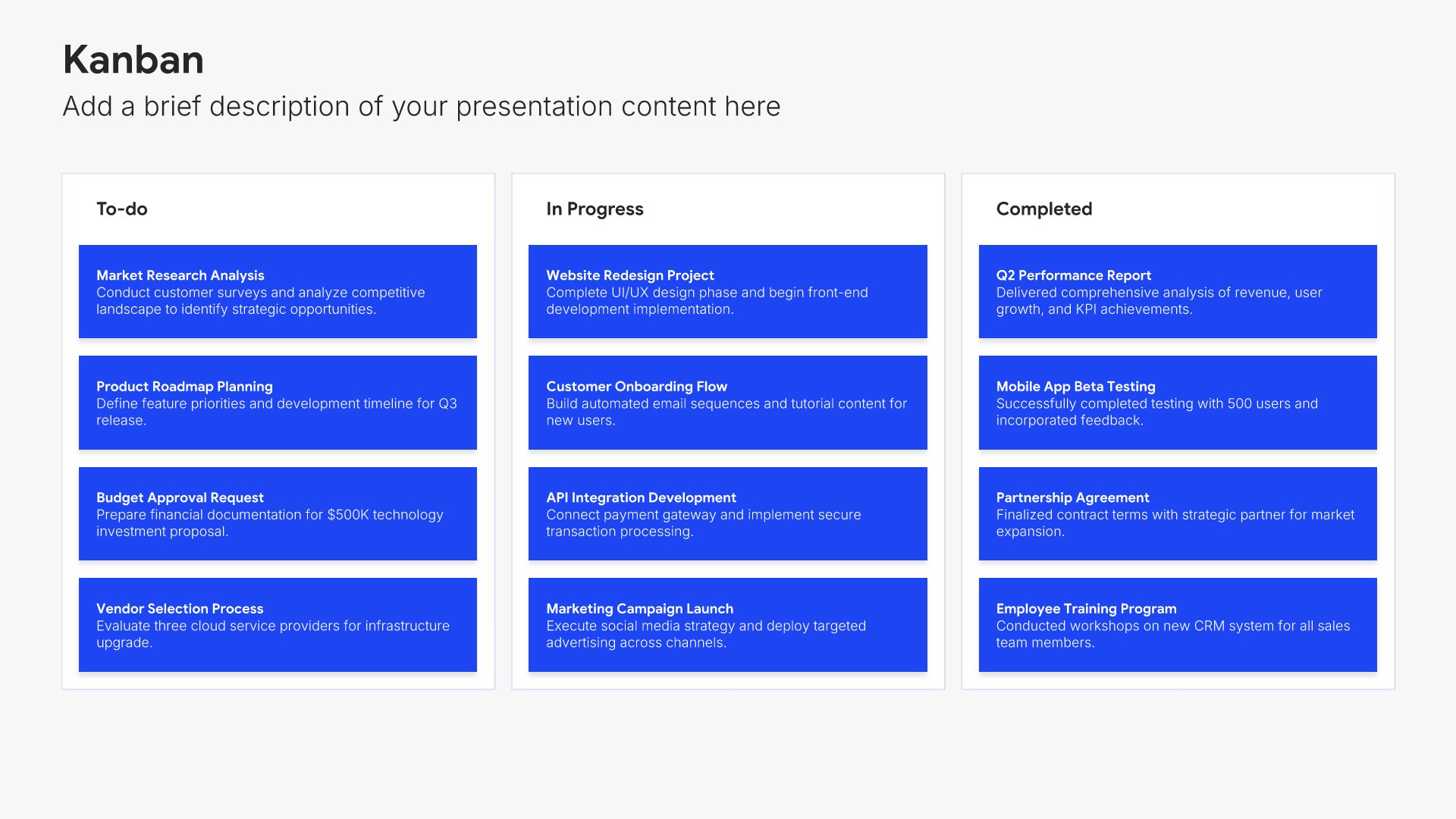Click the In Progress column header

click(595, 209)
